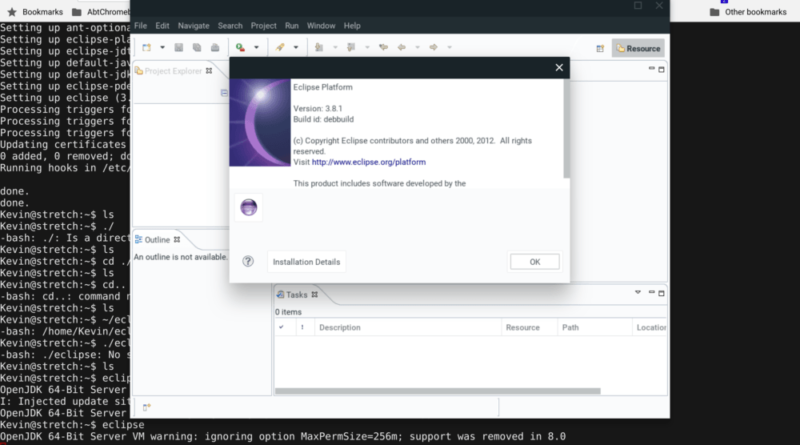Select the Project Explorer tab
The width and height of the screenshot is (800, 445).
(173, 71)
